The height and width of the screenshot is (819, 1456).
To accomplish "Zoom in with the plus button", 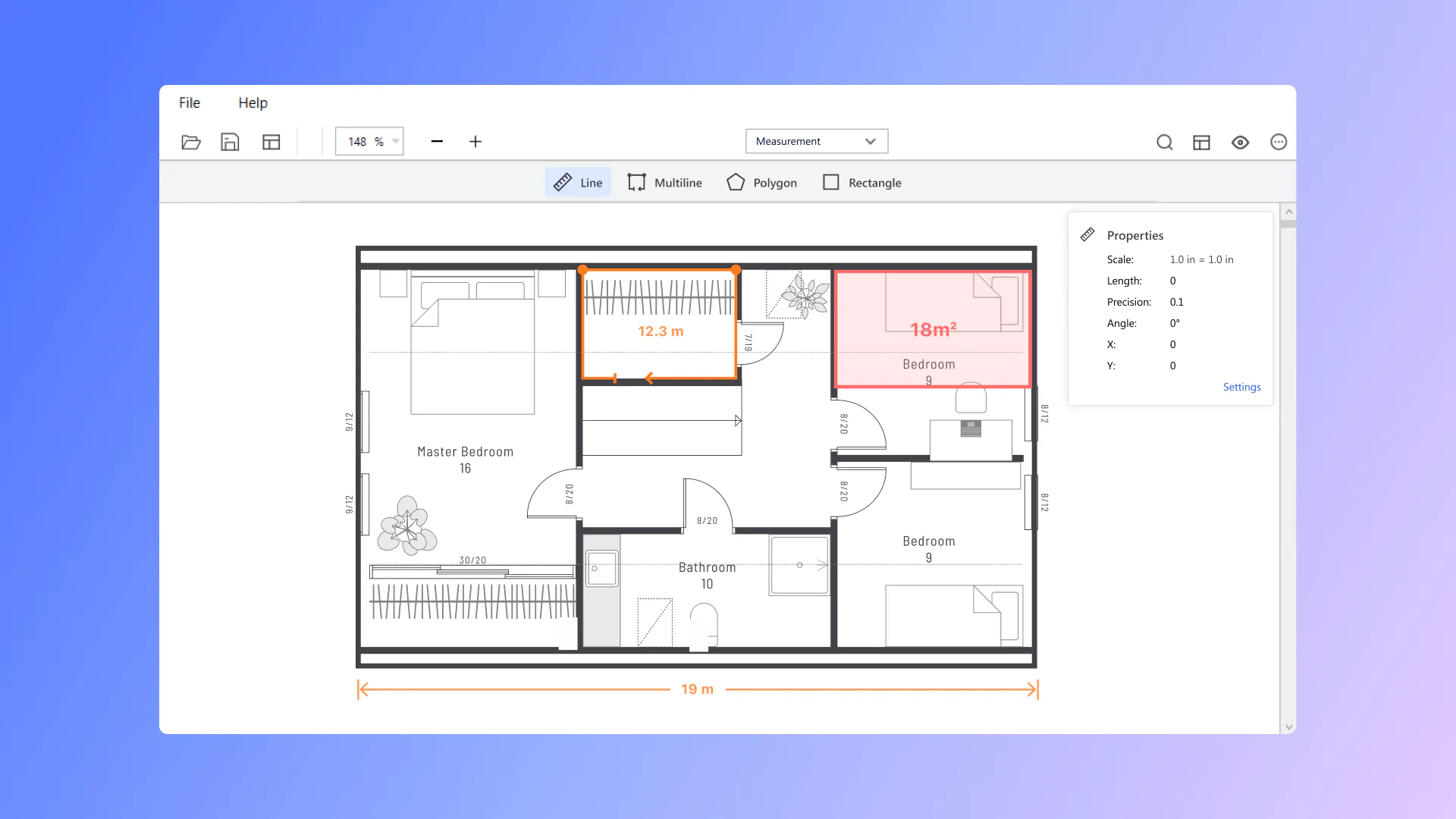I will 475,141.
